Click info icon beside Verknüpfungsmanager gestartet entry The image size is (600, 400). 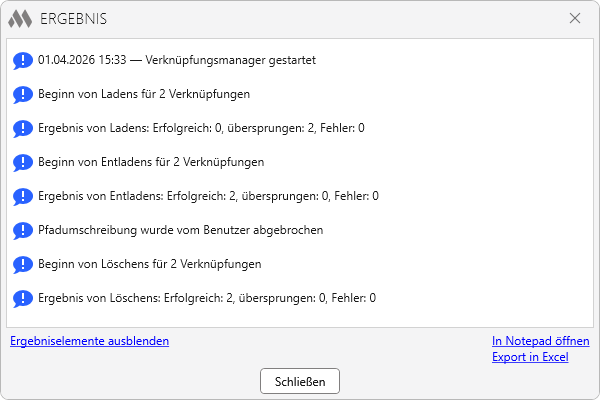[23, 61]
